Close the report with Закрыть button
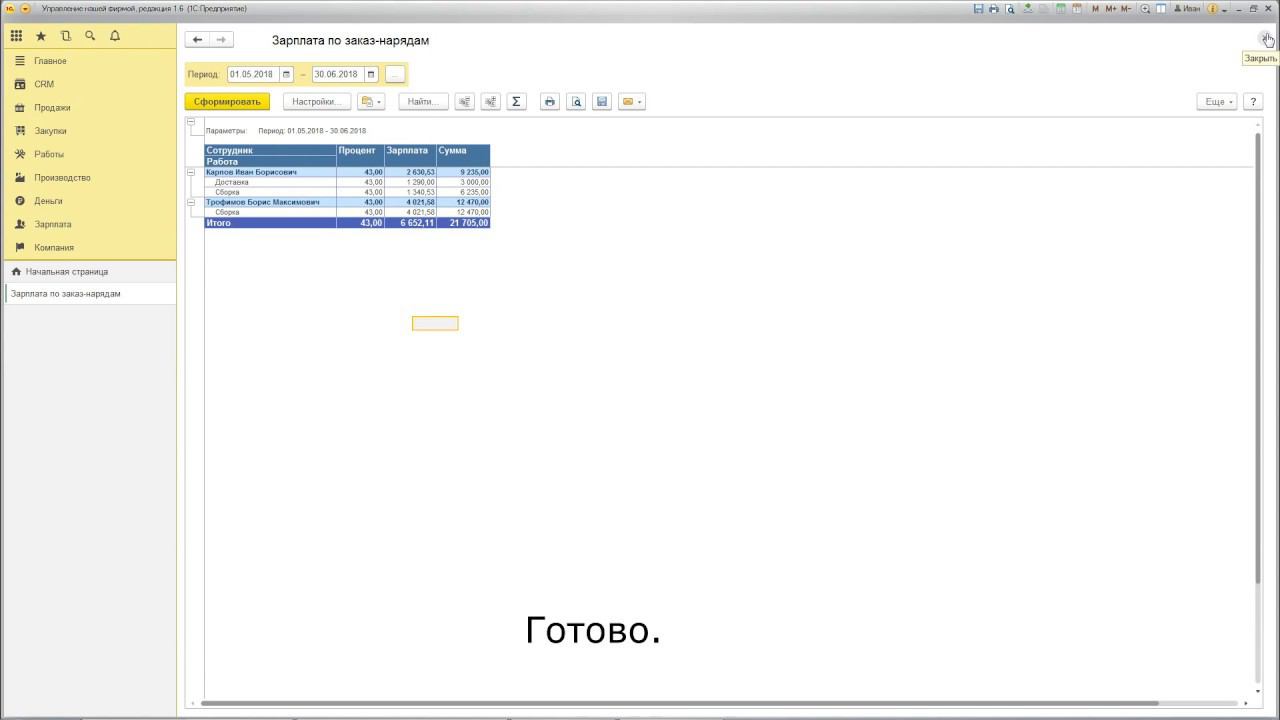Screen dimensions: 1280x720 [1267, 39]
